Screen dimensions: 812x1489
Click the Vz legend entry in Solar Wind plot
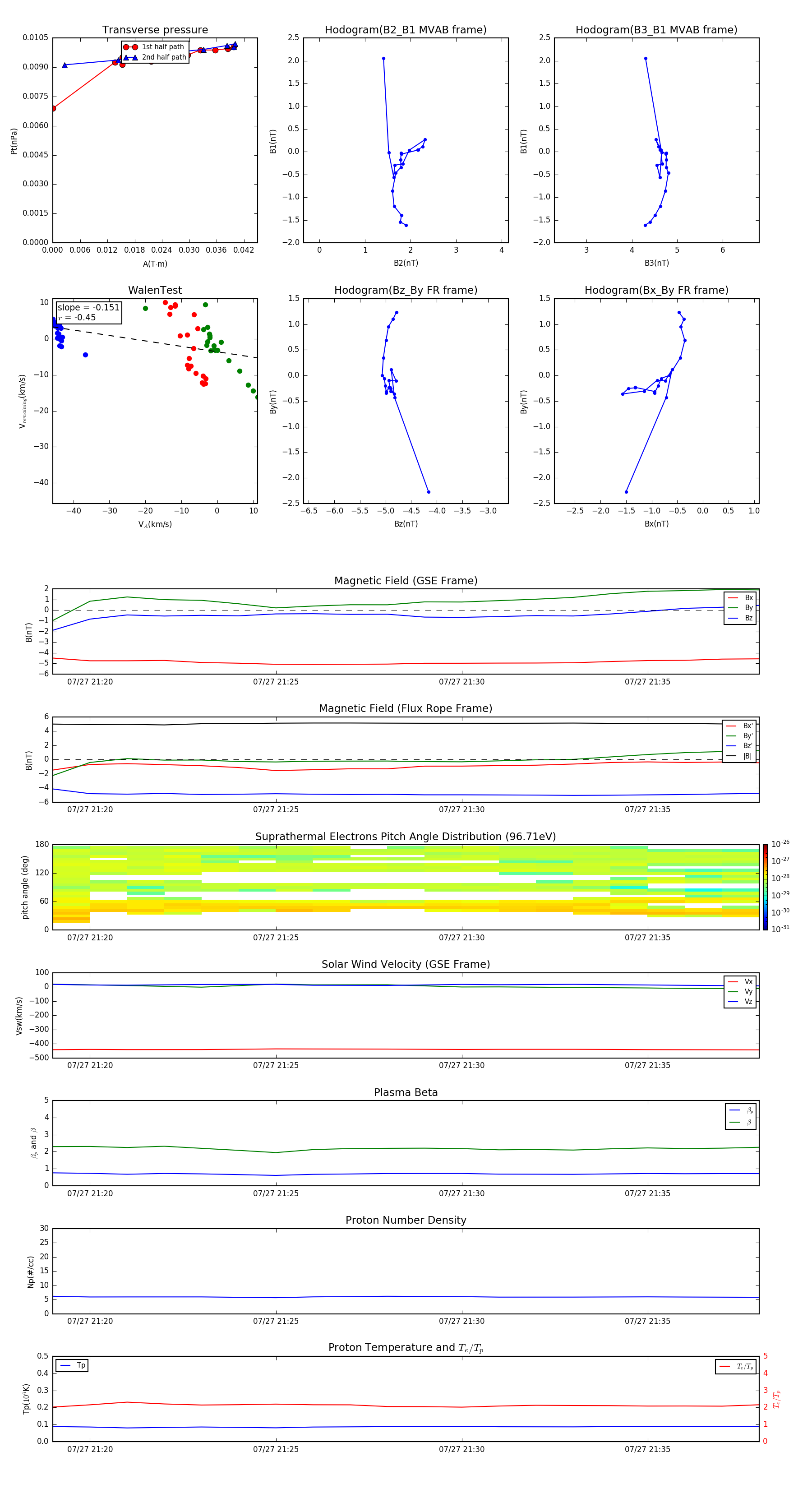[x=740, y=1002]
